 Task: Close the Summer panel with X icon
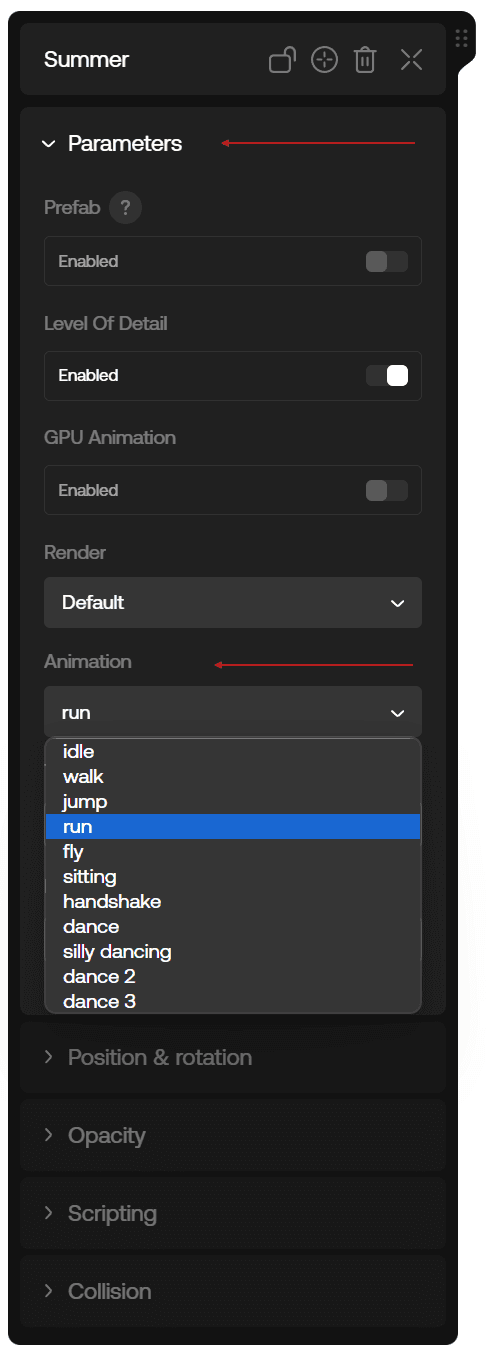pyautogui.click(x=411, y=60)
